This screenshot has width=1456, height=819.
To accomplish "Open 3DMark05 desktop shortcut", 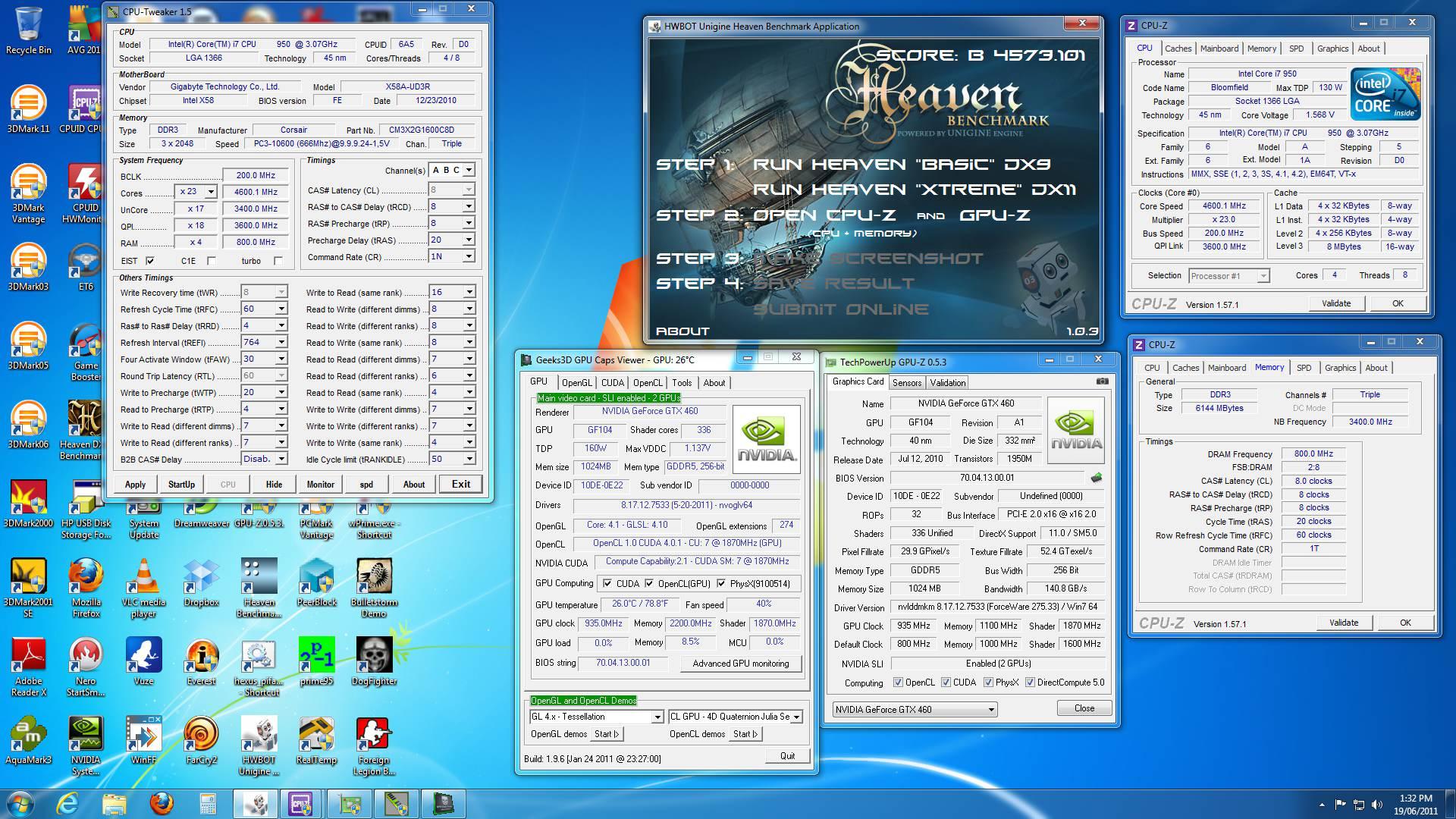I will tap(28, 346).
